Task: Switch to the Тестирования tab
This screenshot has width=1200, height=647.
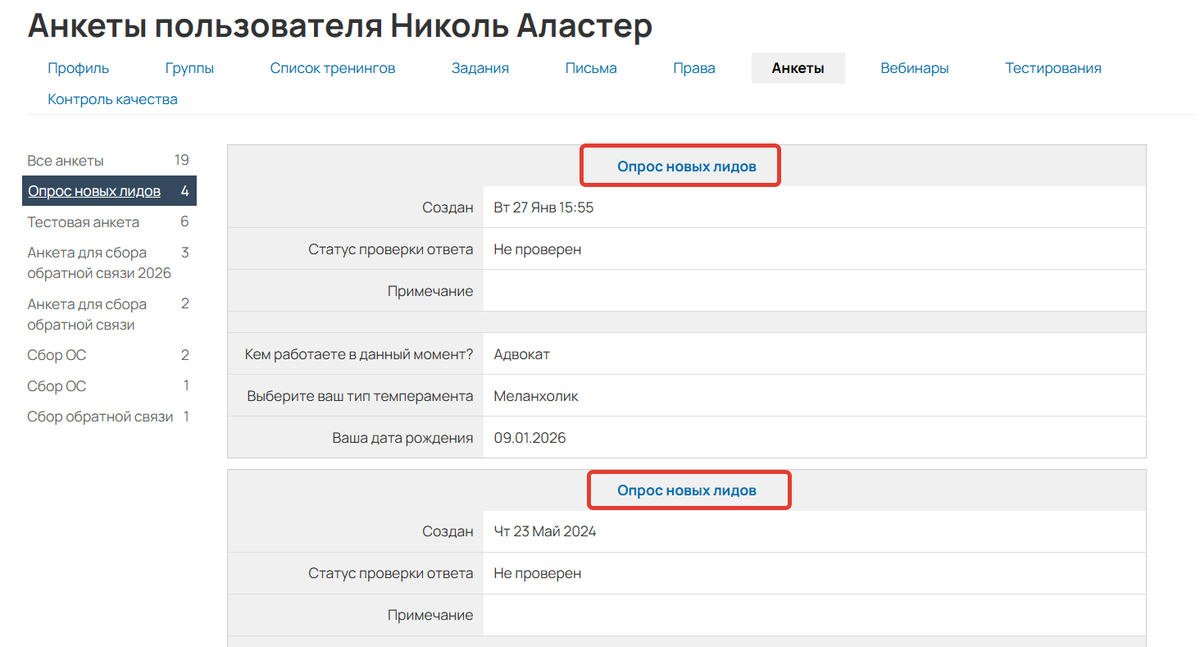Action: click(x=1052, y=67)
